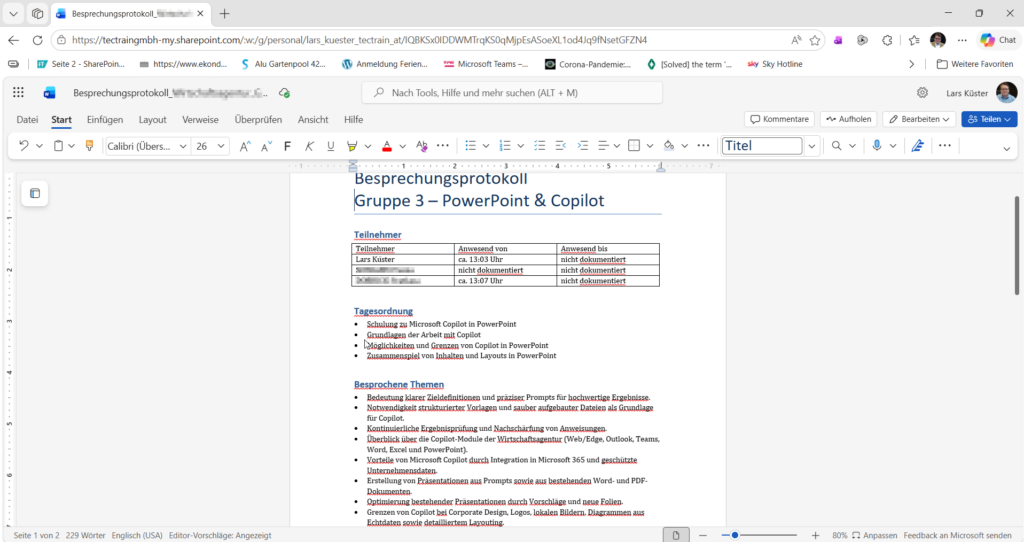Screen dimensions: 1024x542
Task: Click the red font color icon
Action: (387, 146)
